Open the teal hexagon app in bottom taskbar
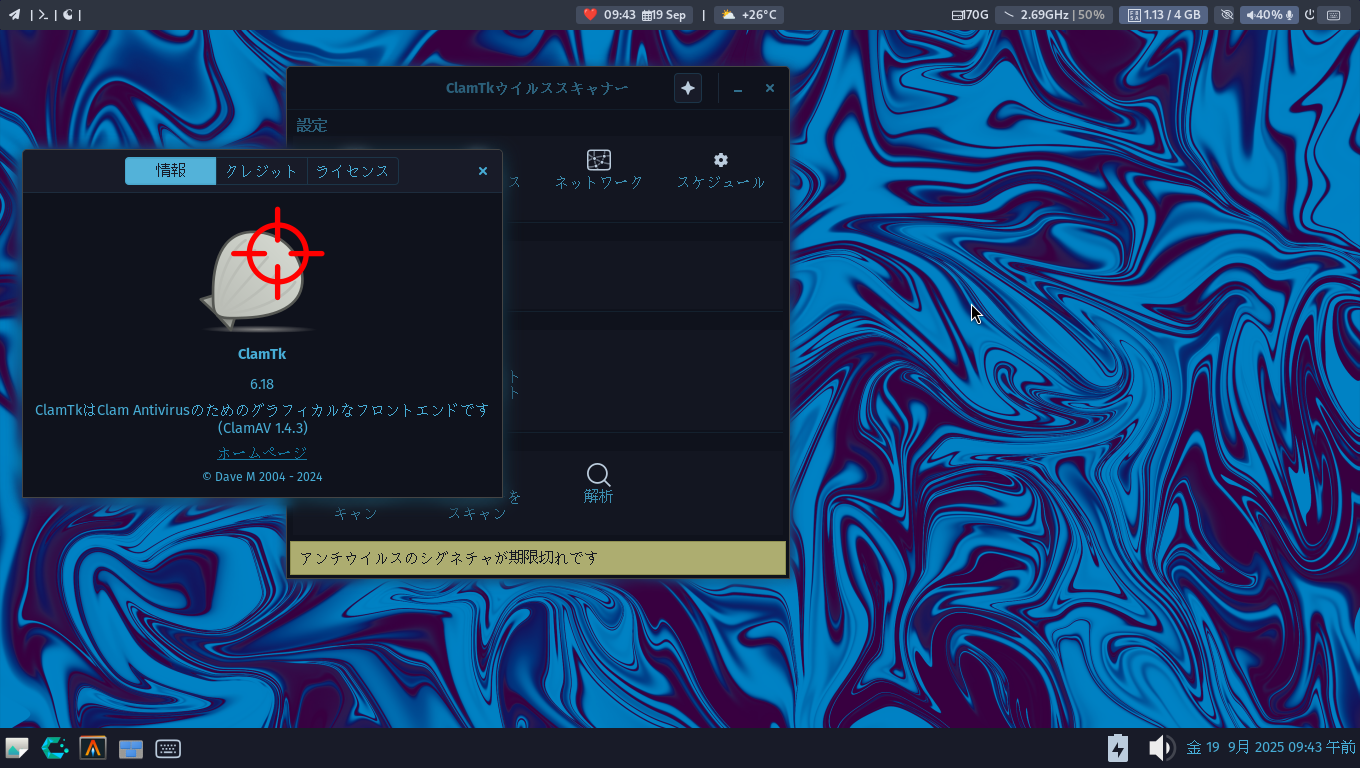 tap(55, 748)
